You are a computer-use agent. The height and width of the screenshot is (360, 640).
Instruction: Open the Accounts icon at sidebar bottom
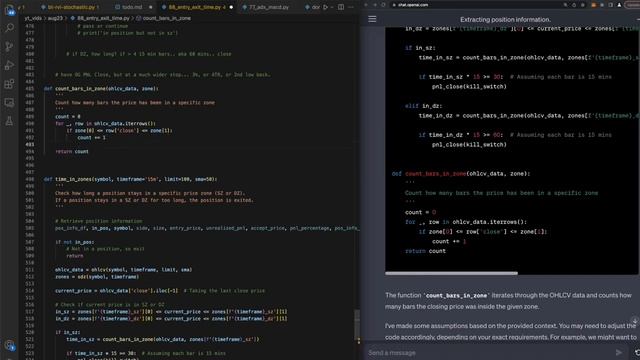pos(9,345)
